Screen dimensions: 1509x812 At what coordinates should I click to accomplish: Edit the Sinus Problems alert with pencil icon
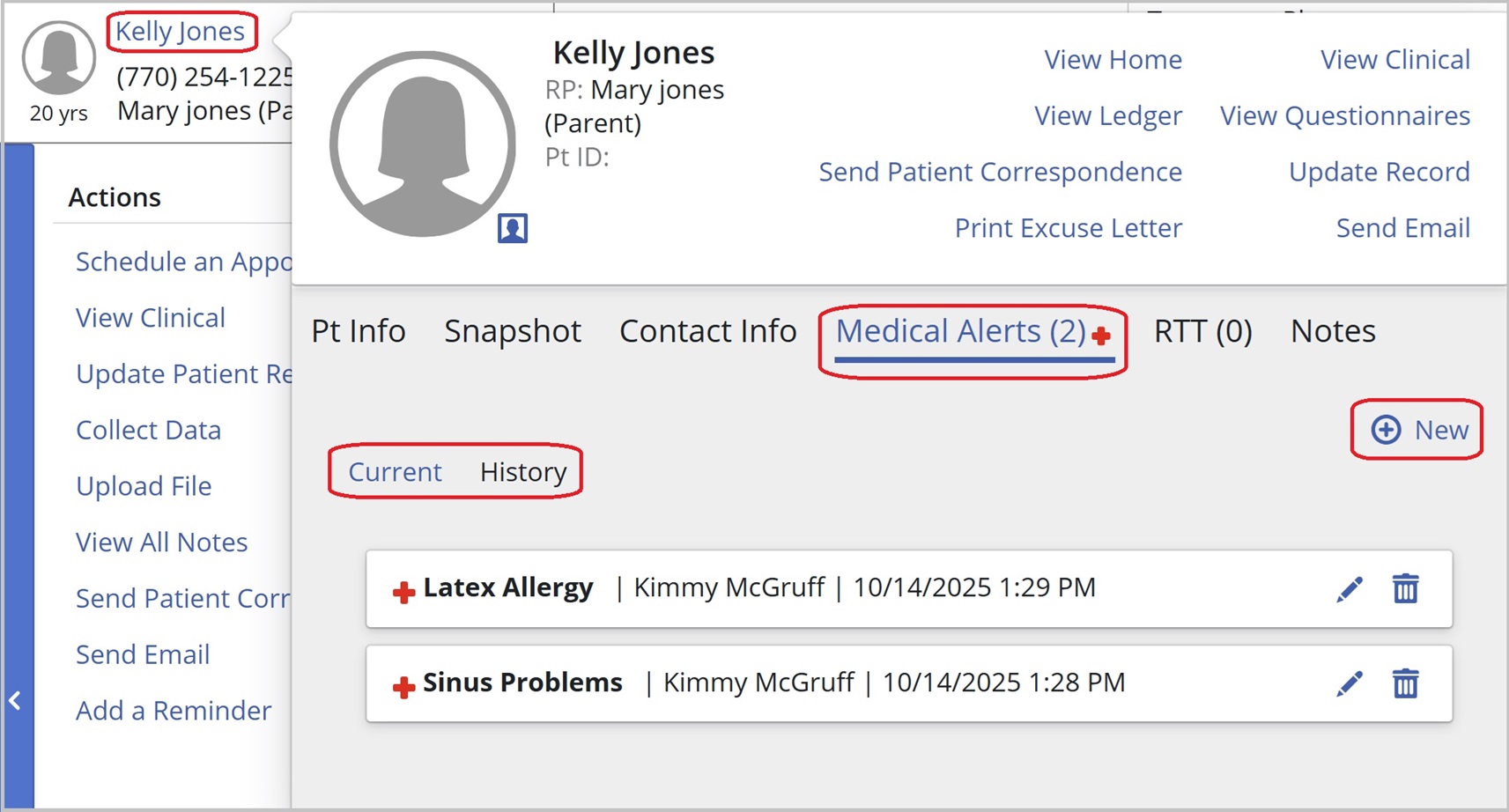1350,683
